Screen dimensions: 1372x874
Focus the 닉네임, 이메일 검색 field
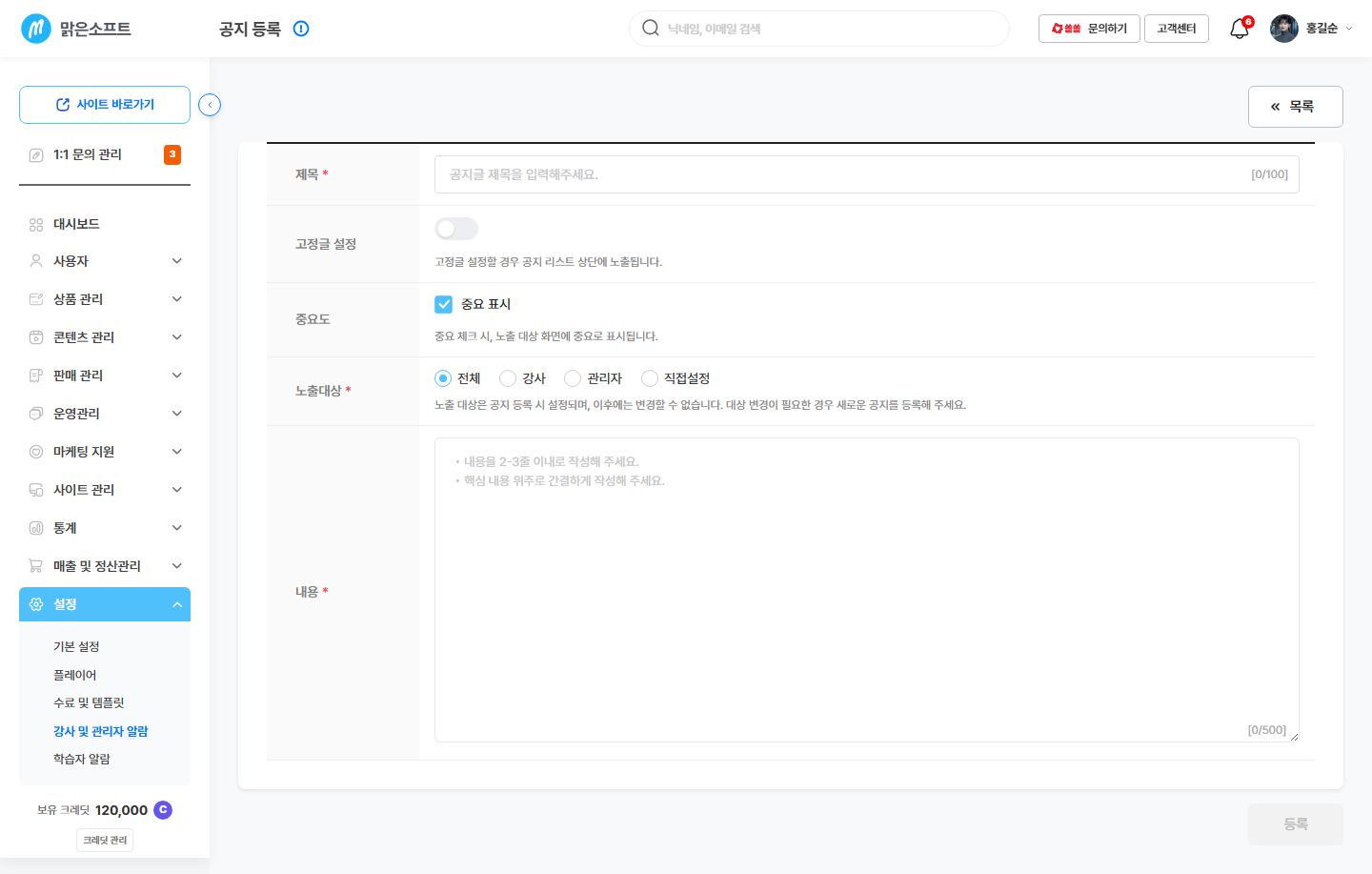click(819, 29)
